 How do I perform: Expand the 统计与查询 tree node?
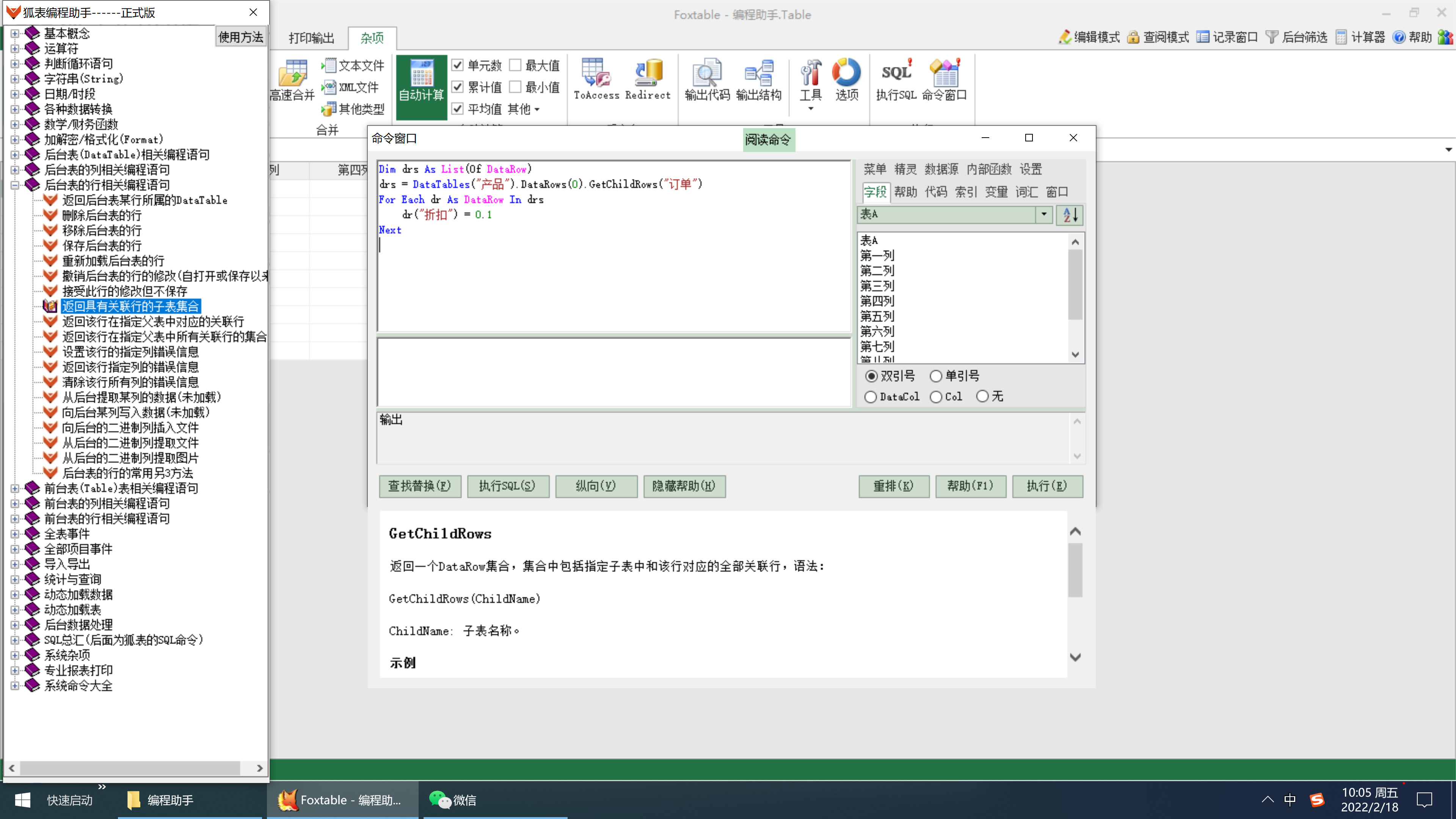pos(15,579)
